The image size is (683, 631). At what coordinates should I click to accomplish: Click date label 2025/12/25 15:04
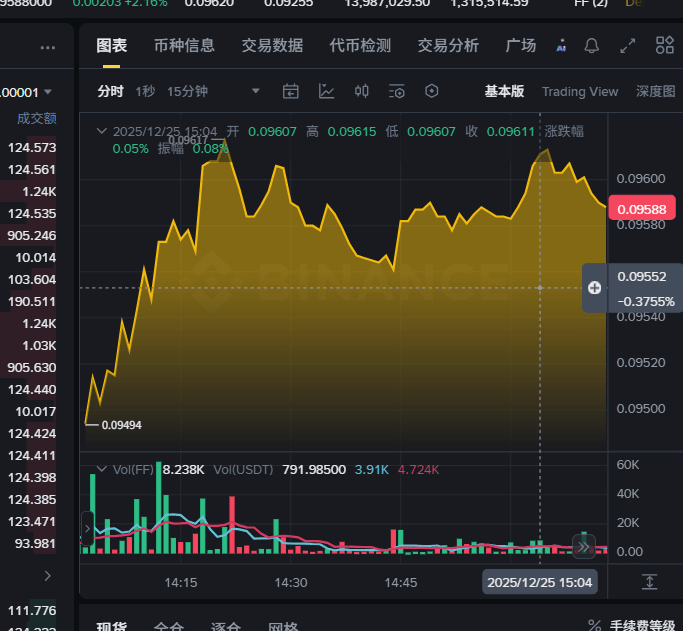(540, 582)
